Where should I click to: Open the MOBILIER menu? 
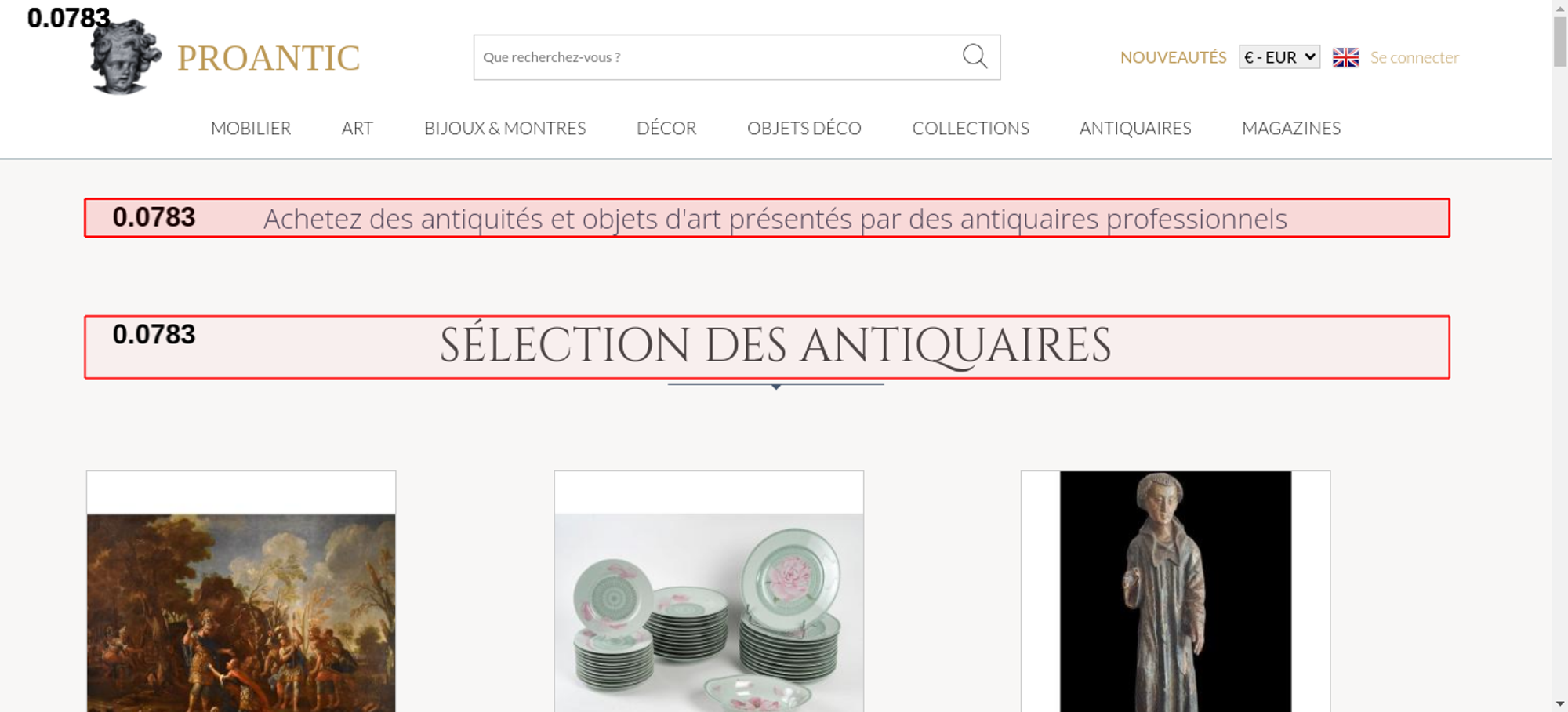[251, 128]
